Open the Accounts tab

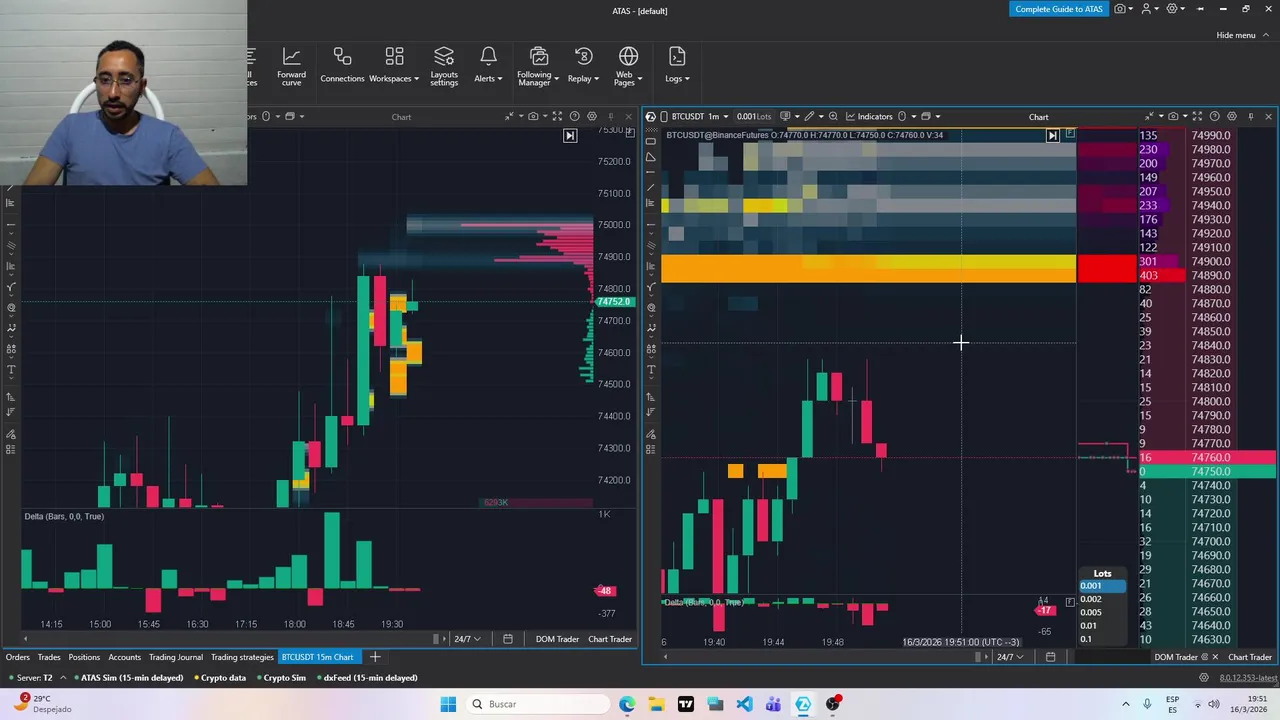coord(124,657)
